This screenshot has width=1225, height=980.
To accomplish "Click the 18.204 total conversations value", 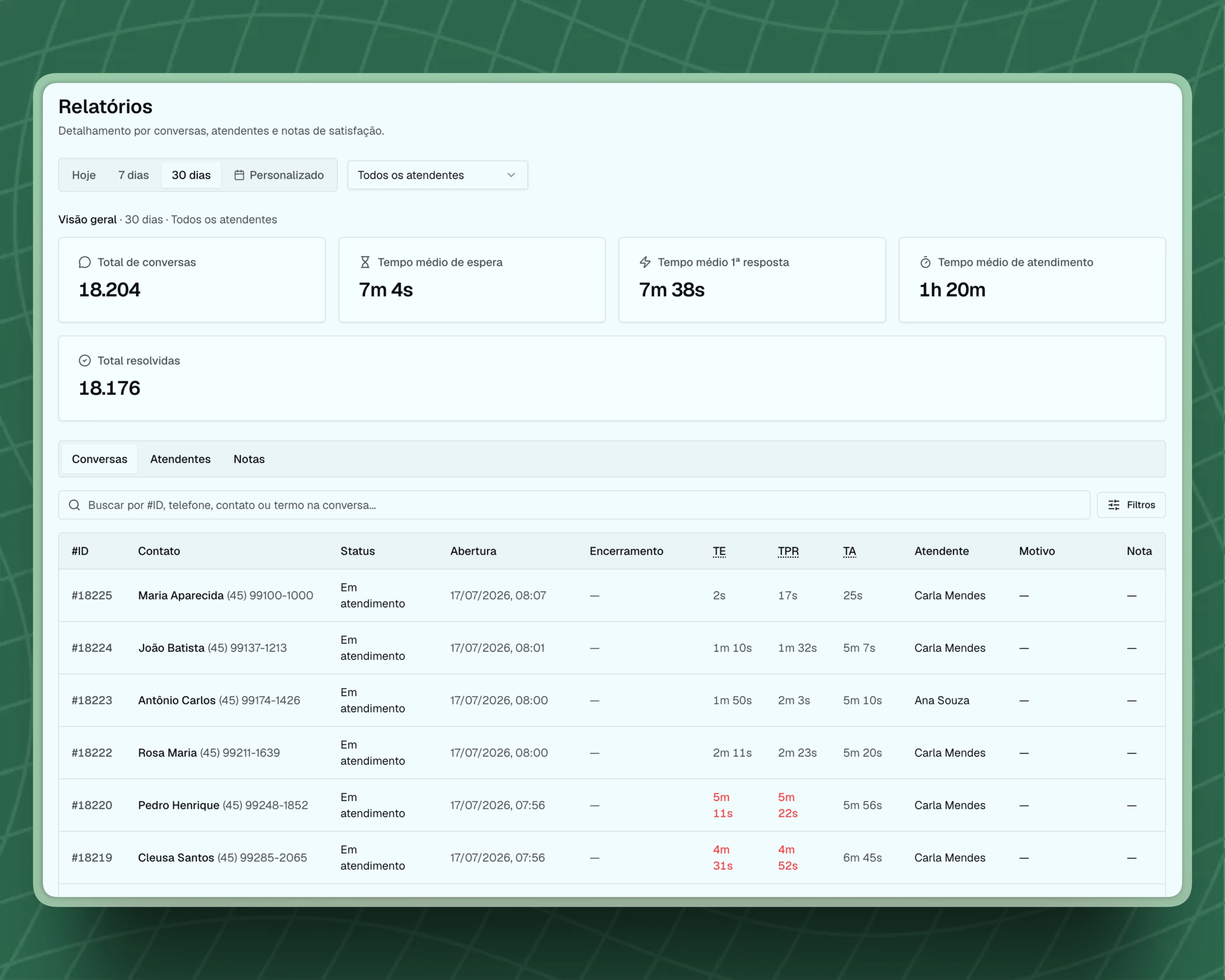I will pyautogui.click(x=109, y=290).
